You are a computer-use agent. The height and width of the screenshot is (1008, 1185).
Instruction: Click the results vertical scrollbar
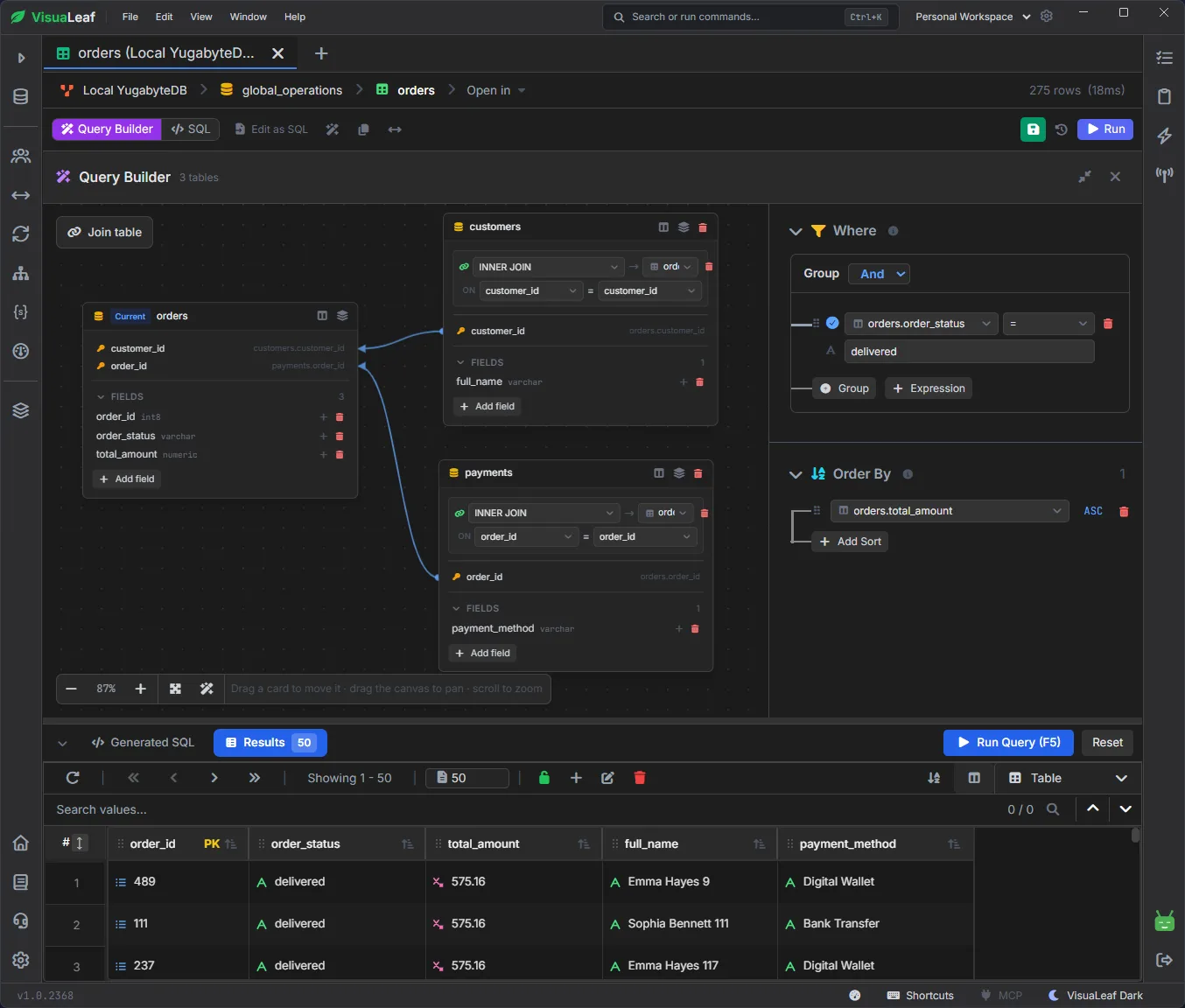point(1135,836)
